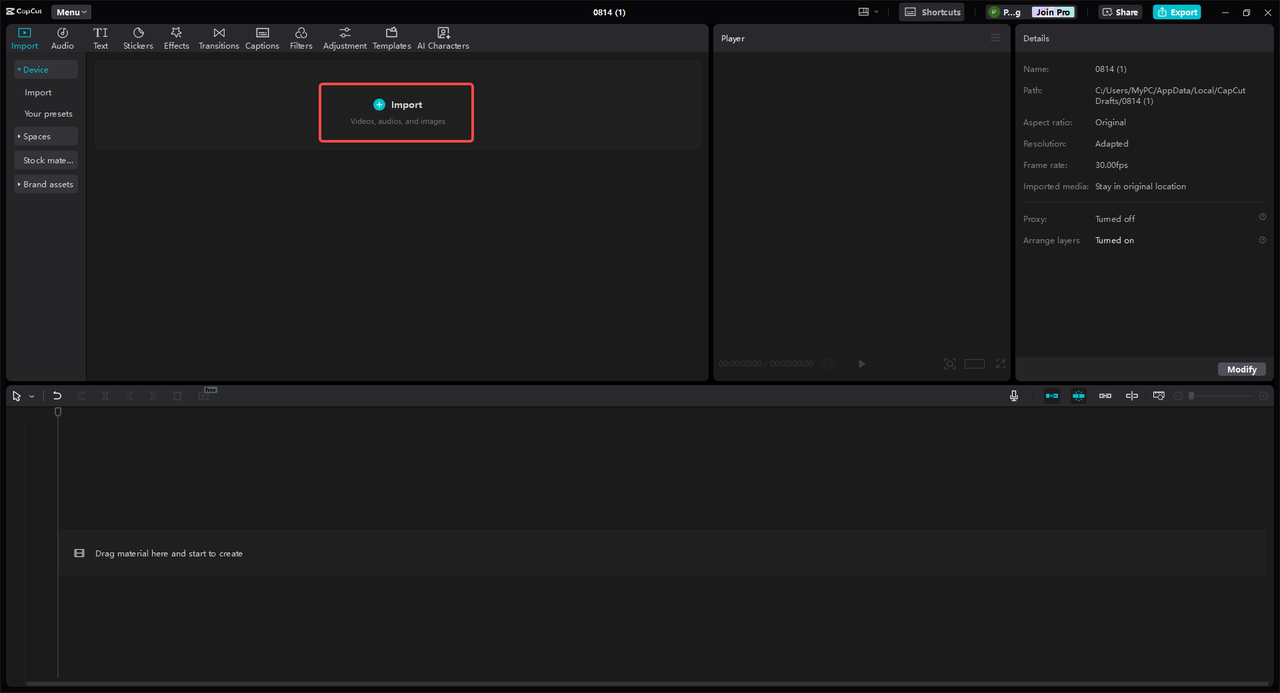Image resolution: width=1280 pixels, height=693 pixels.
Task: Collapse the Device section
Action: tap(46, 70)
